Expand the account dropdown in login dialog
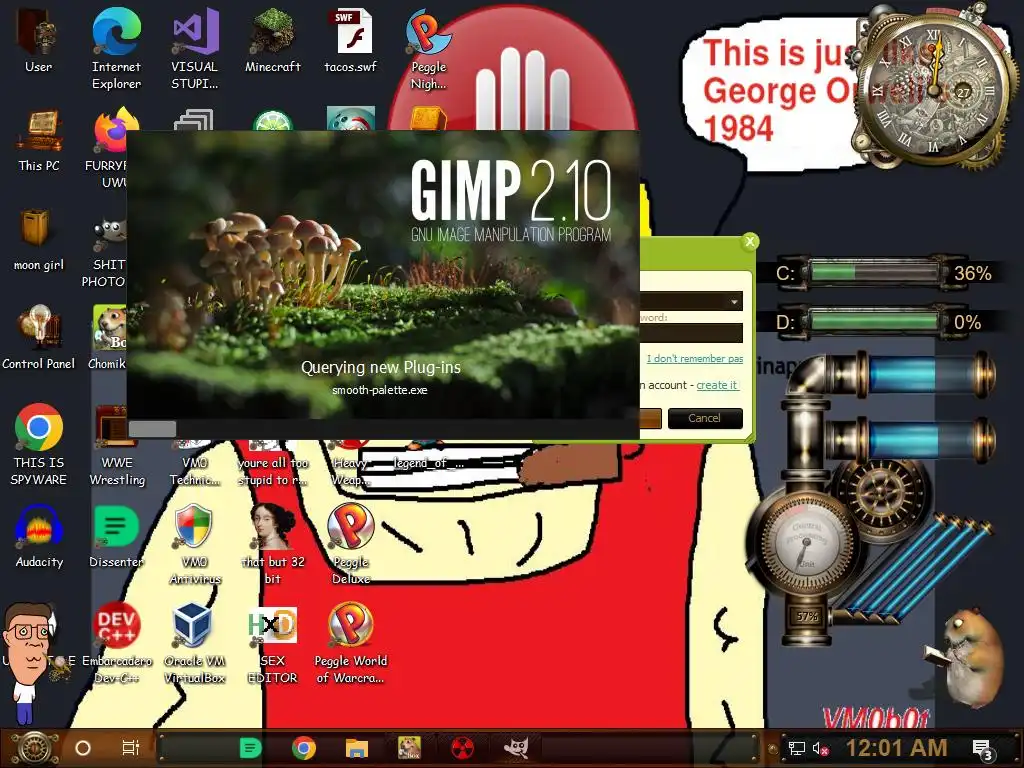Screen dimensions: 1024x768 click(735, 302)
